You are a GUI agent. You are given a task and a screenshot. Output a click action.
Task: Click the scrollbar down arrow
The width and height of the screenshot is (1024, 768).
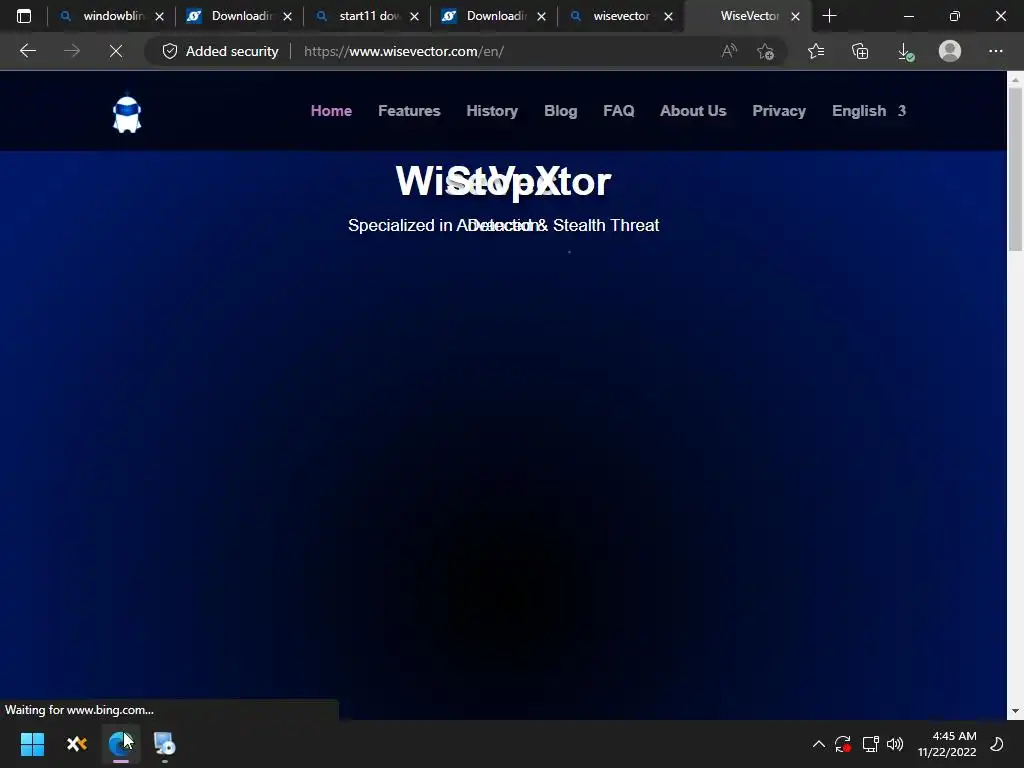1015,711
